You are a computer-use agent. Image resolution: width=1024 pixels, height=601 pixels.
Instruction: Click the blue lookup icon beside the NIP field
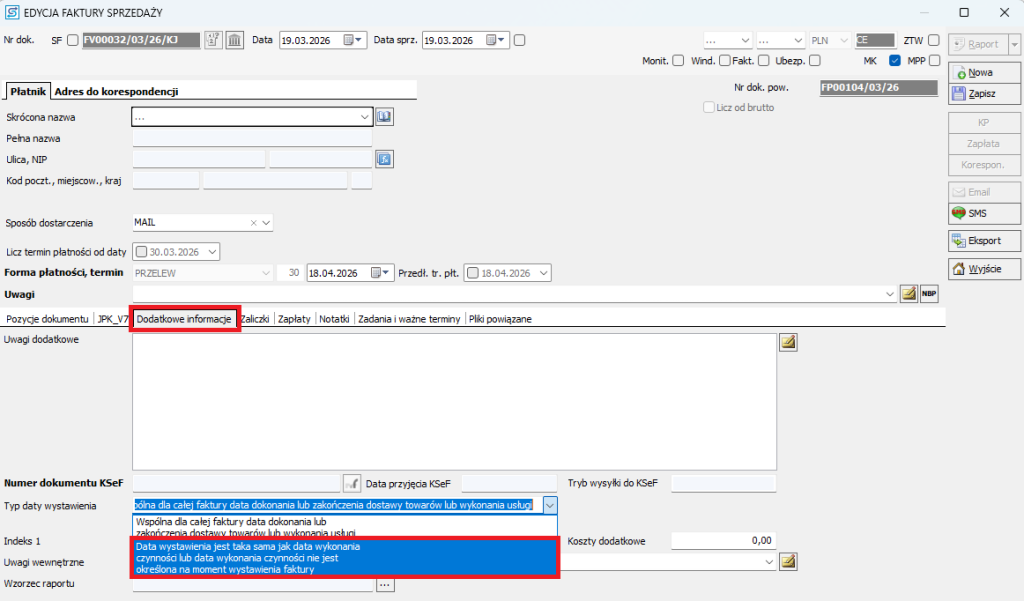pos(385,159)
